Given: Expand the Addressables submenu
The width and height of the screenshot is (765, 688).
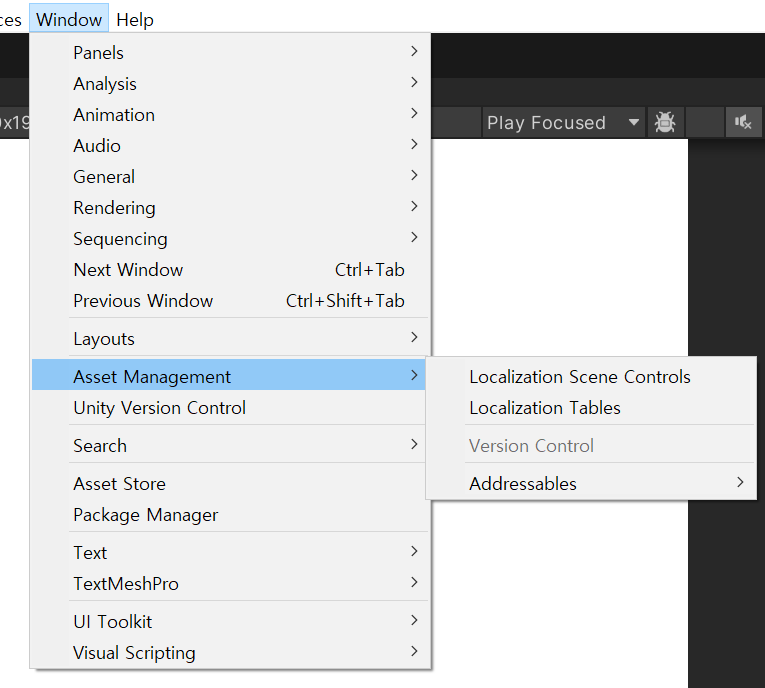Looking at the screenshot, I should 591,484.
